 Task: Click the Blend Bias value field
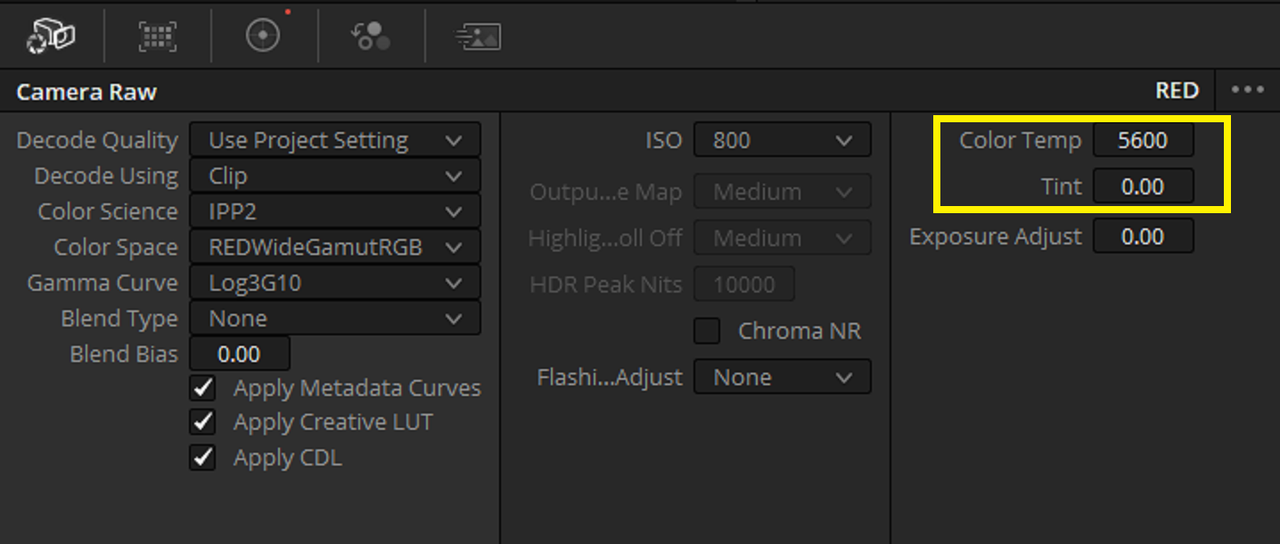(239, 354)
